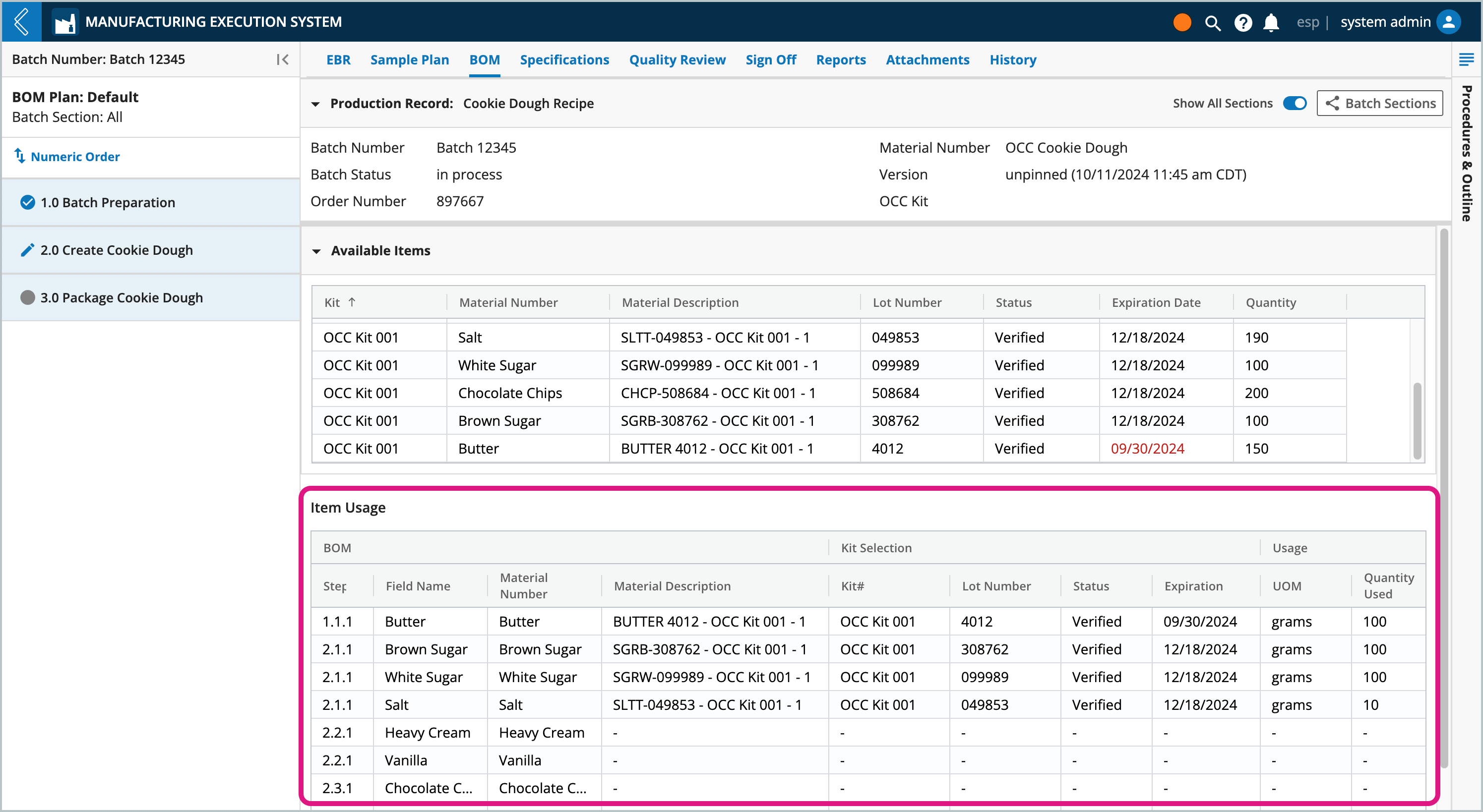The height and width of the screenshot is (812, 1483).
Task: Click the Numeric Order link
Action: click(75, 157)
